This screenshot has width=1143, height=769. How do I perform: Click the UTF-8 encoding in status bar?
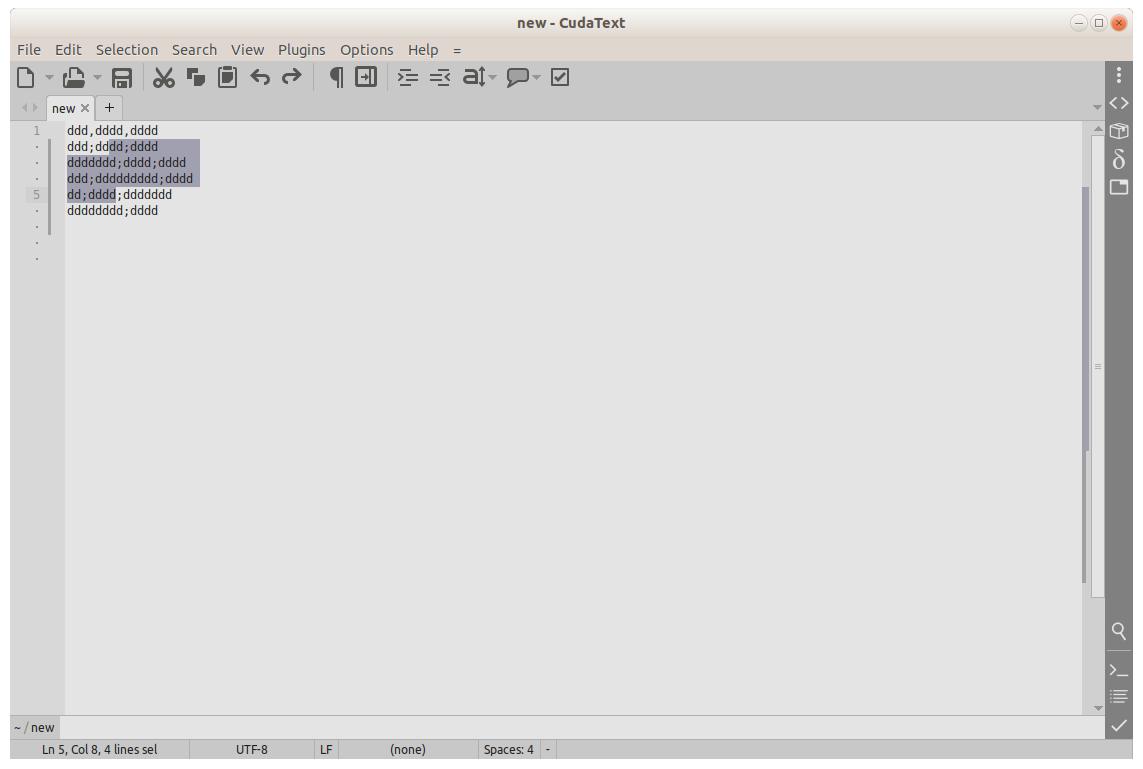251,749
